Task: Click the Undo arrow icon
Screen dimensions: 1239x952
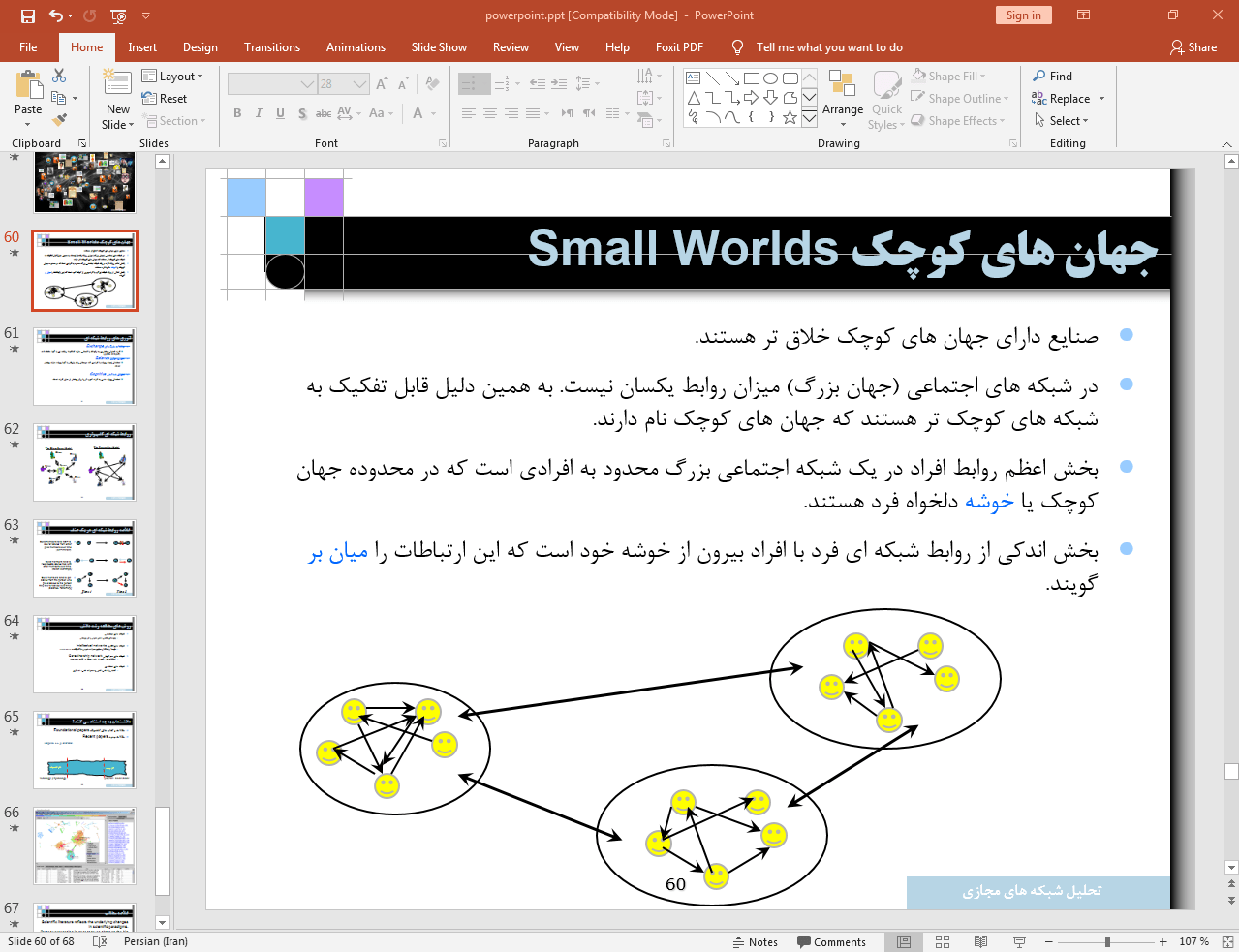Action: pos(56,15)
